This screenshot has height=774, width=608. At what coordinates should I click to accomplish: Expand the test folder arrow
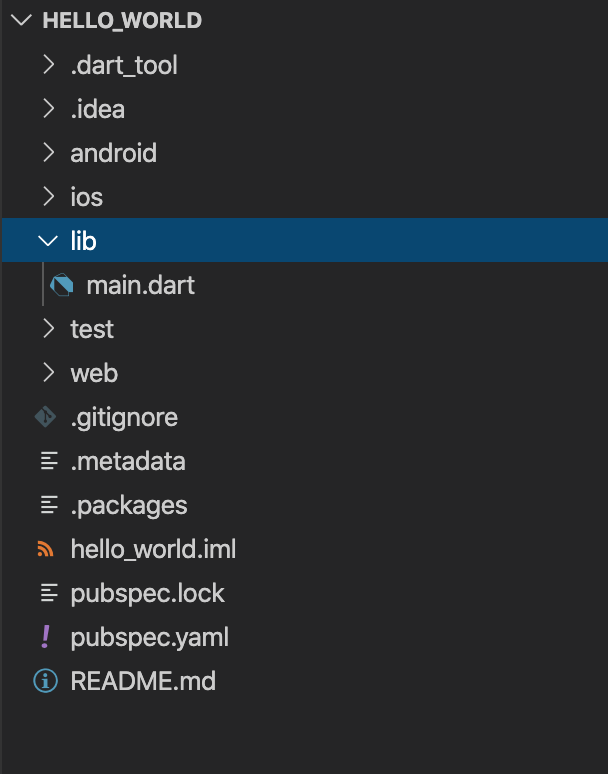(x=48, y=329)
